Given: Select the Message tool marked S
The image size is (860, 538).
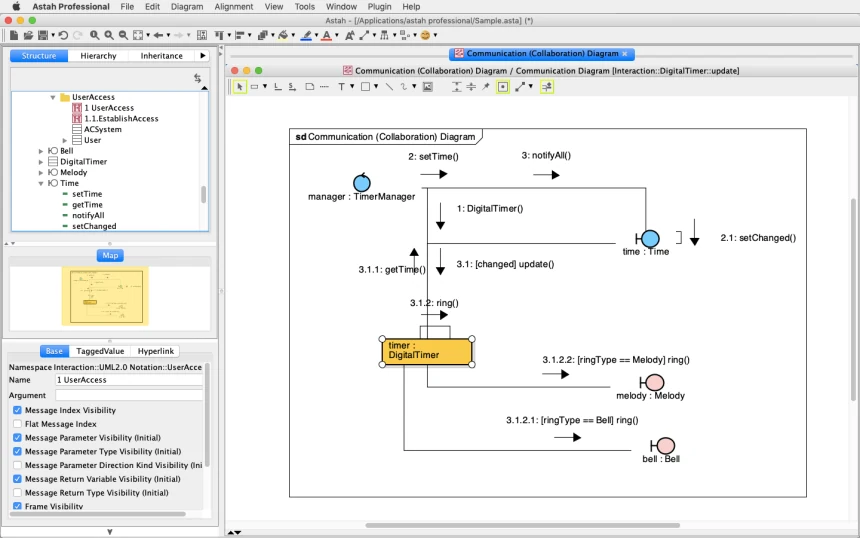Looking at the screenshot, I should [x=292, y=87].
